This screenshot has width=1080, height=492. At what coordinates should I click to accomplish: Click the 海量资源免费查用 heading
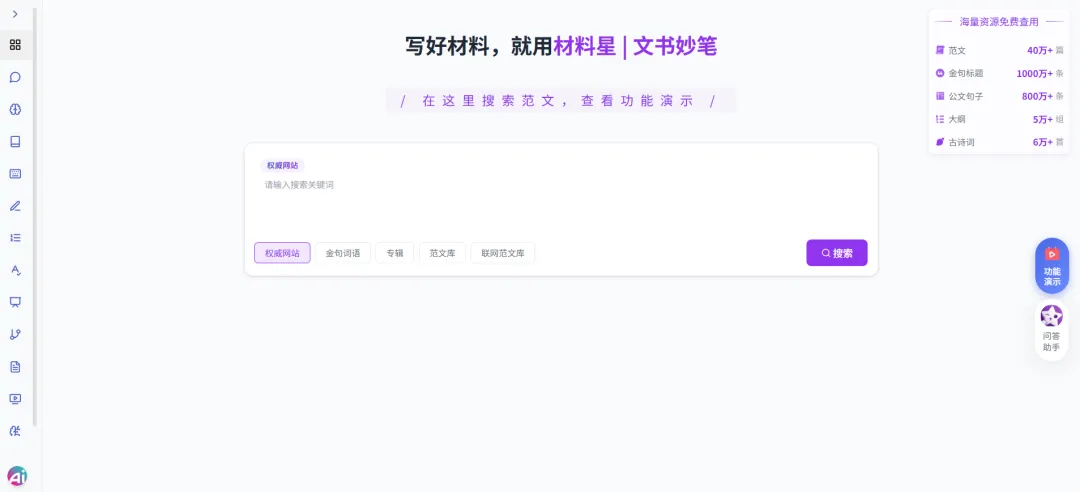click(999, 22)
